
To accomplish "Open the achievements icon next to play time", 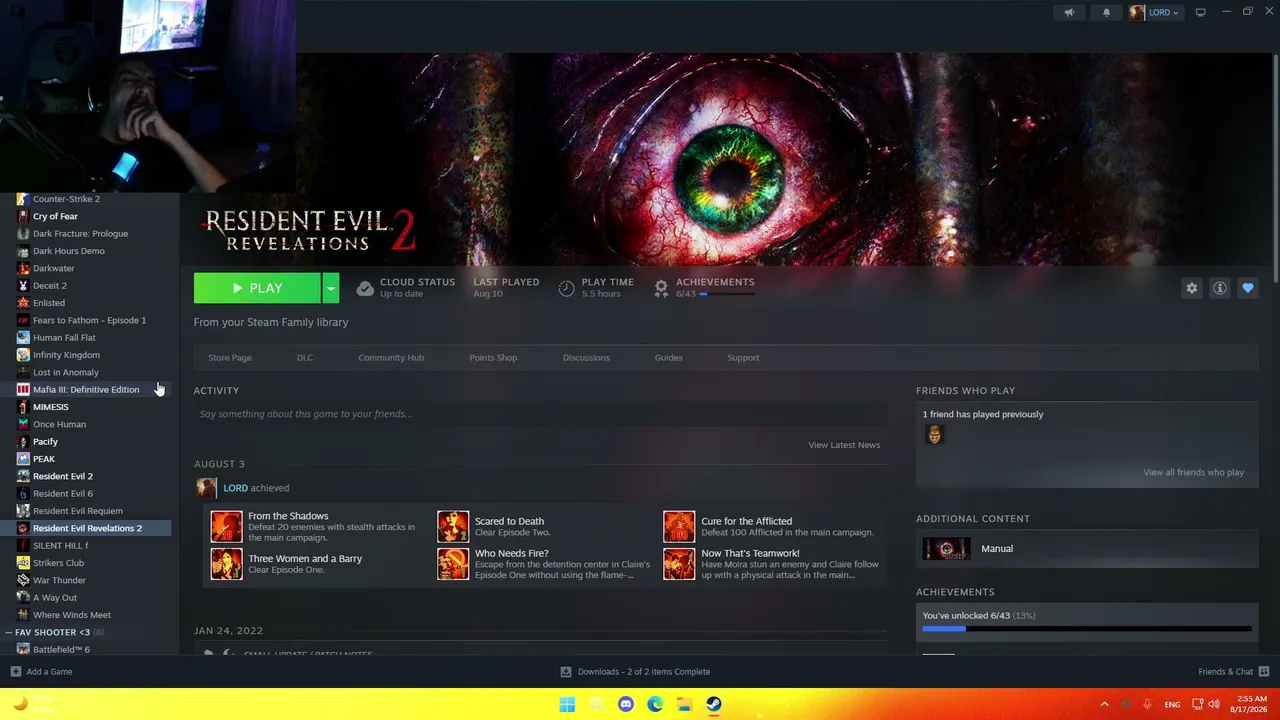I will [x=661, y=288].
